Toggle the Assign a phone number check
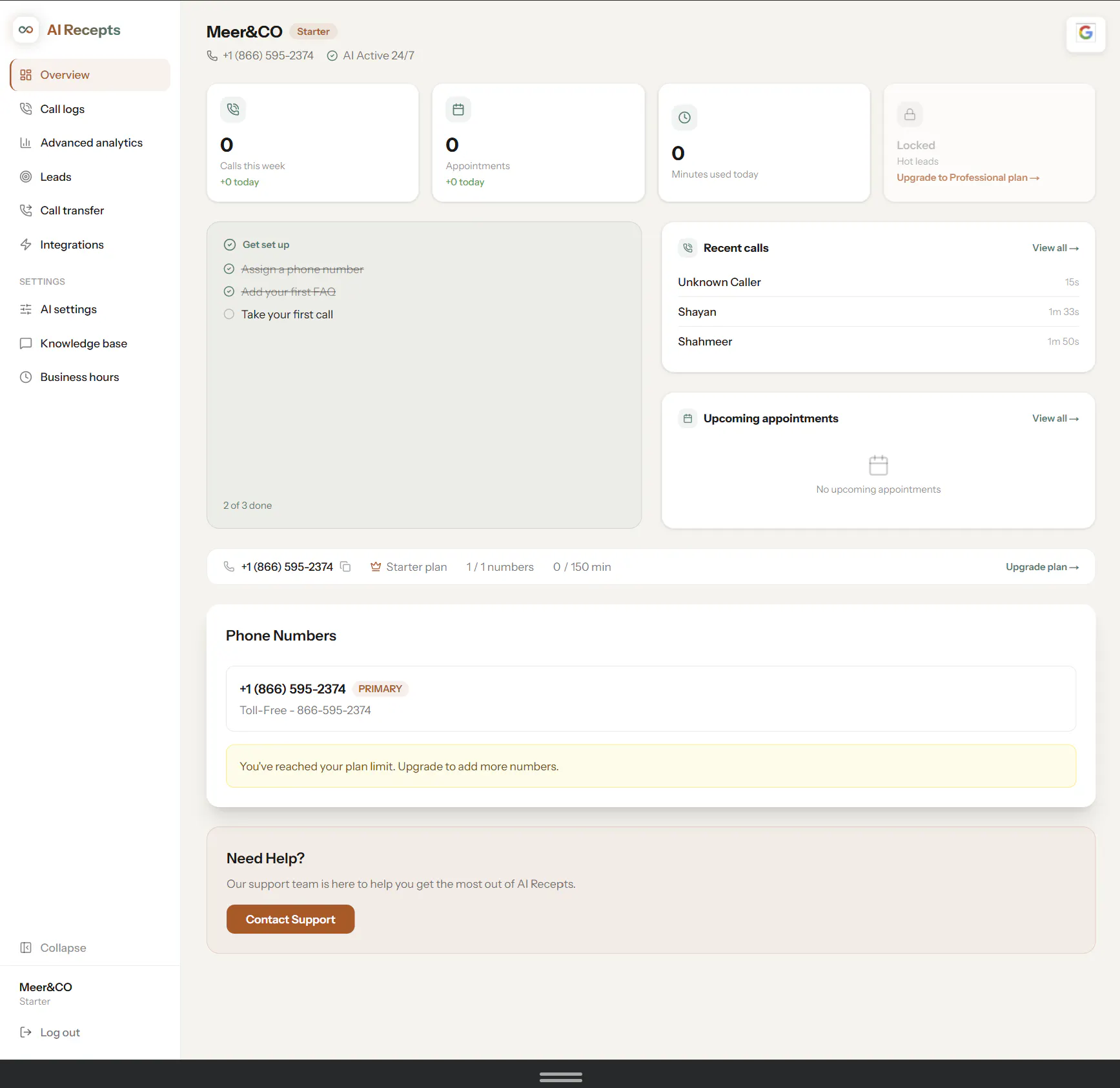The height and width of the screenshot is (1088, 1120). pos(229,269)
